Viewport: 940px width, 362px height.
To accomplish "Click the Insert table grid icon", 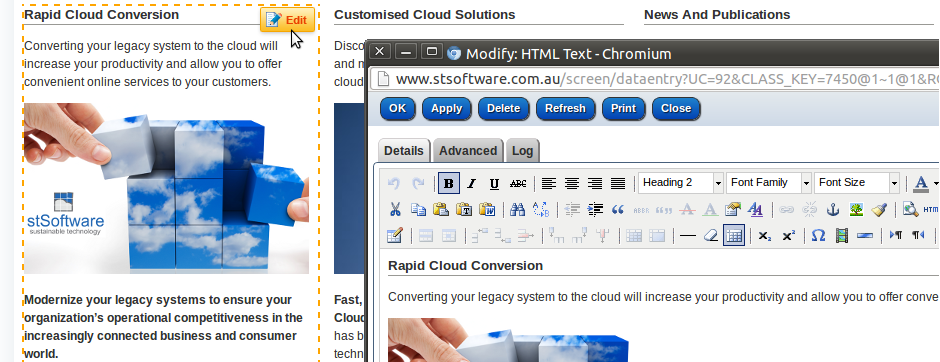I will coord(634,236).
